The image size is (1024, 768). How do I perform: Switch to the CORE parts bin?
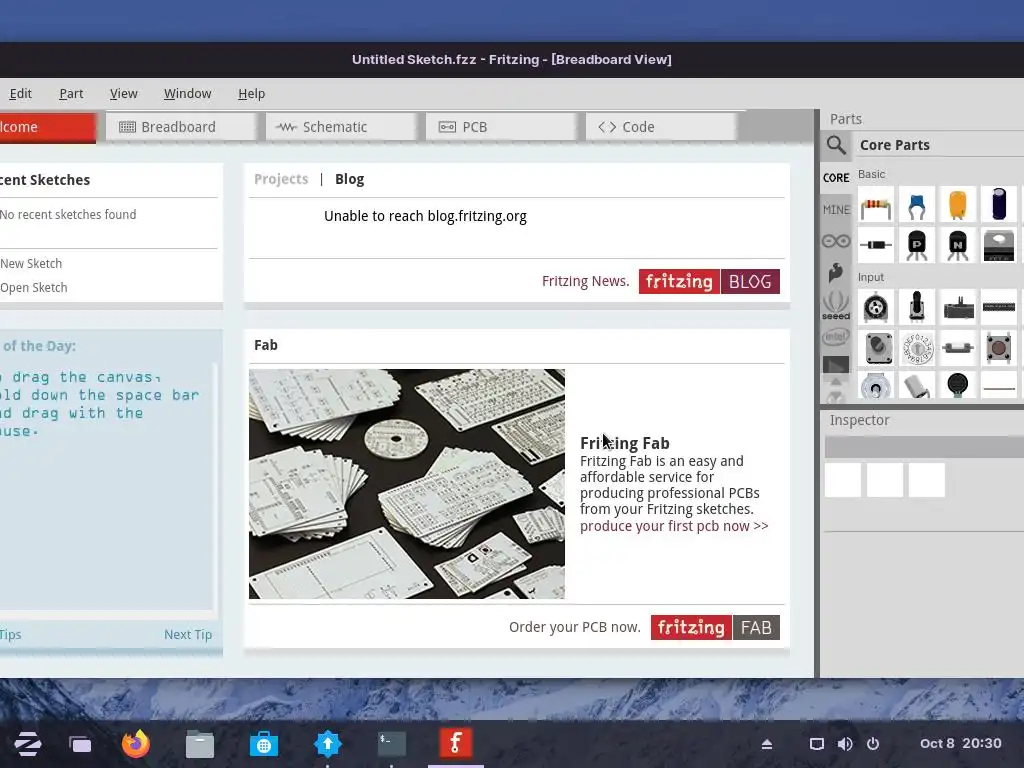point(836,178)
